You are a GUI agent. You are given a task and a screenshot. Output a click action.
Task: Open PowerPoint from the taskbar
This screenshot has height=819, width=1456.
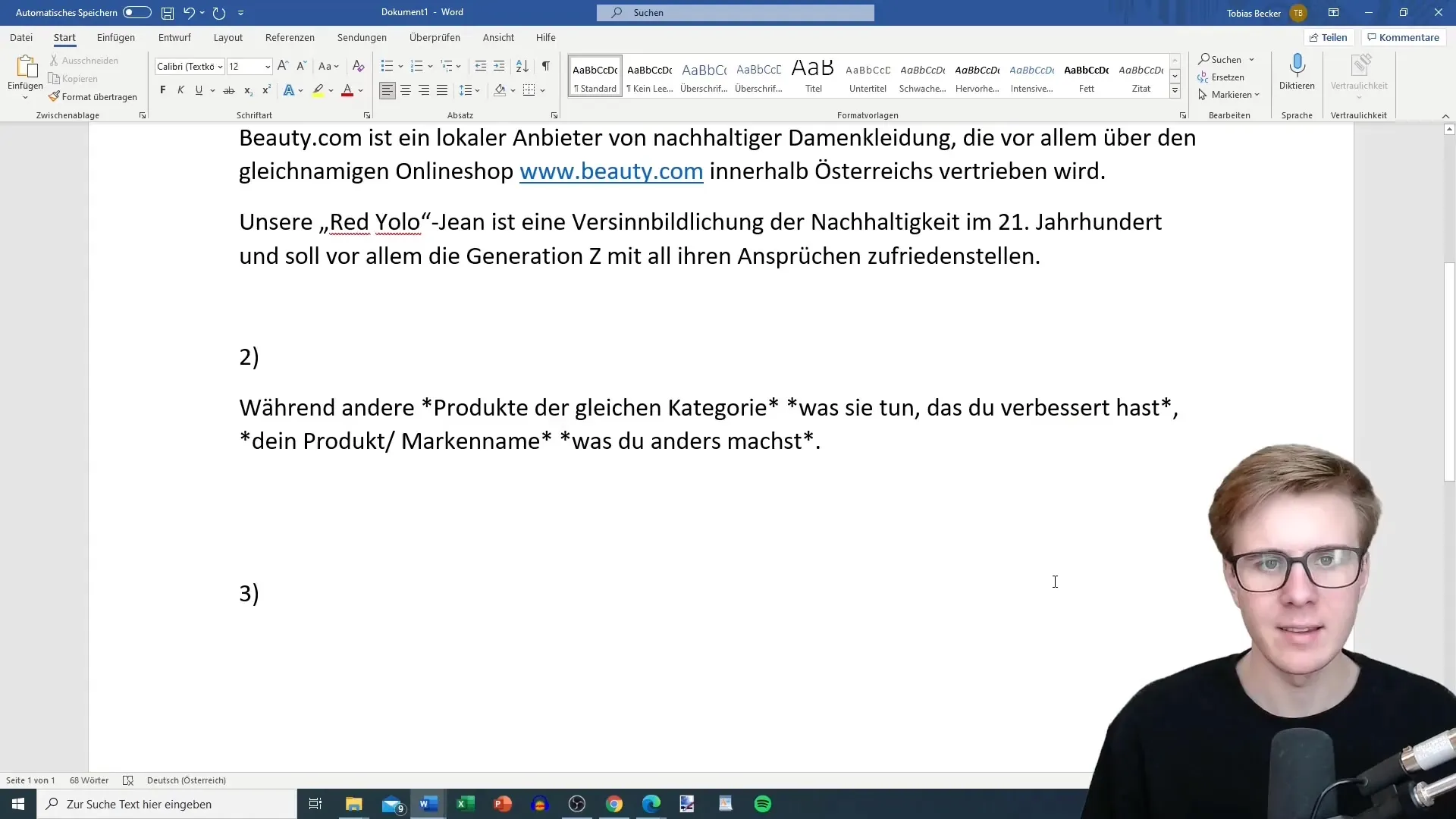tap(503, 804)
